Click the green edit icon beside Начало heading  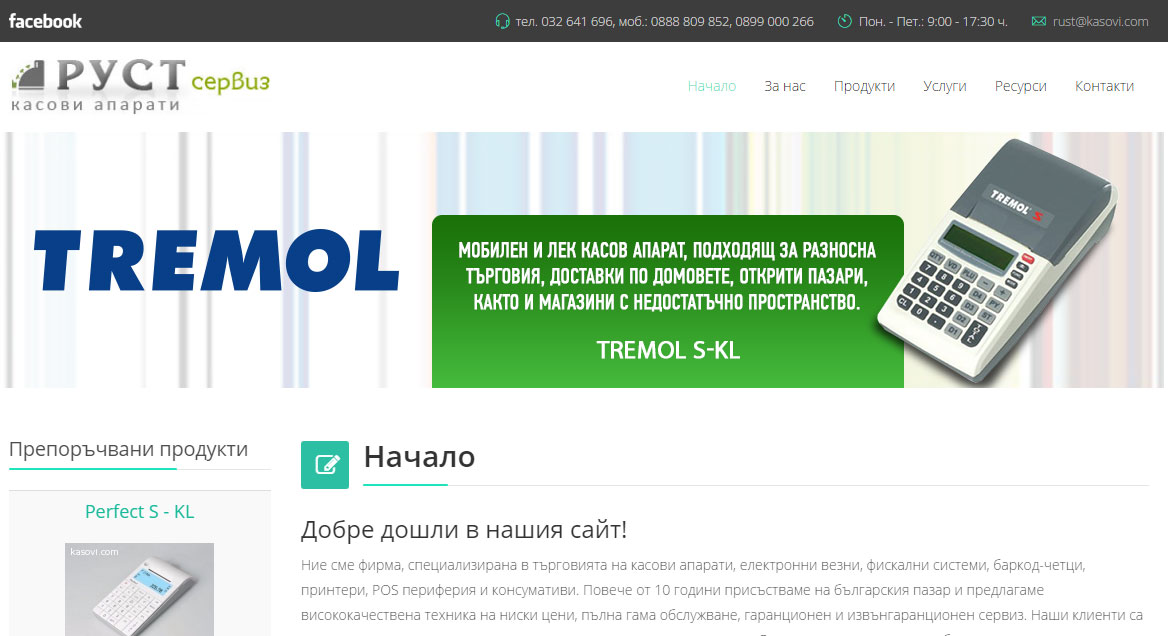(x=325, y=464)
